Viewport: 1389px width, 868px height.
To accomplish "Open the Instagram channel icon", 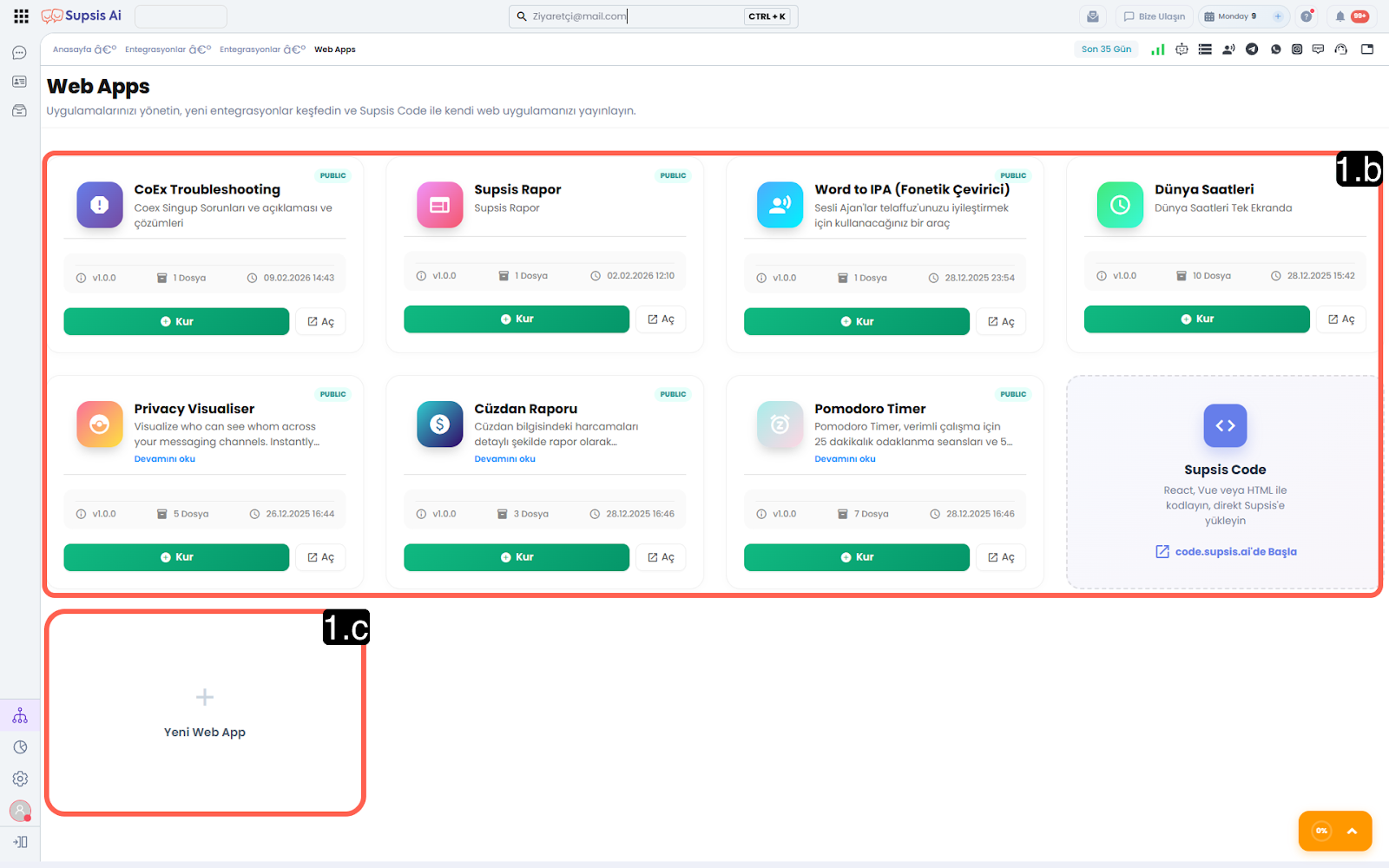I will pos(1297,49).
